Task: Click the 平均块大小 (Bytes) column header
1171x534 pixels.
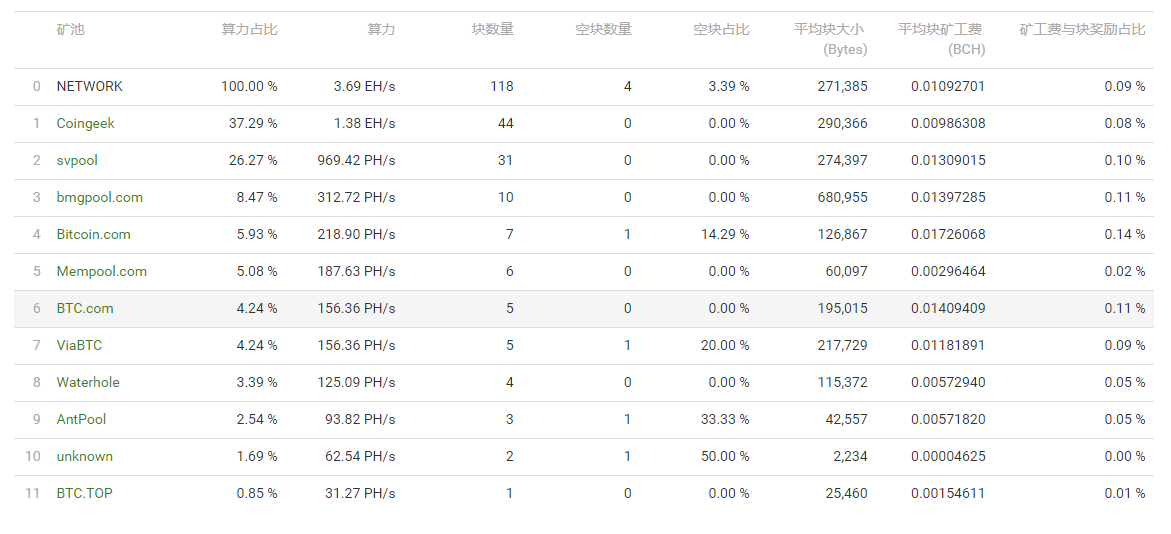Action: (830, 40)
